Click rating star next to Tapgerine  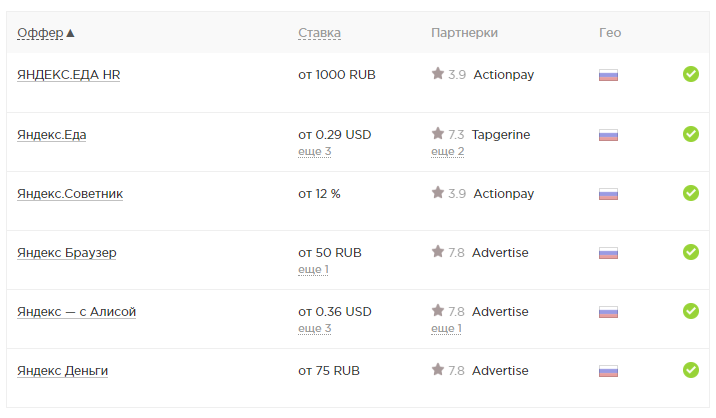coord(437,134)
